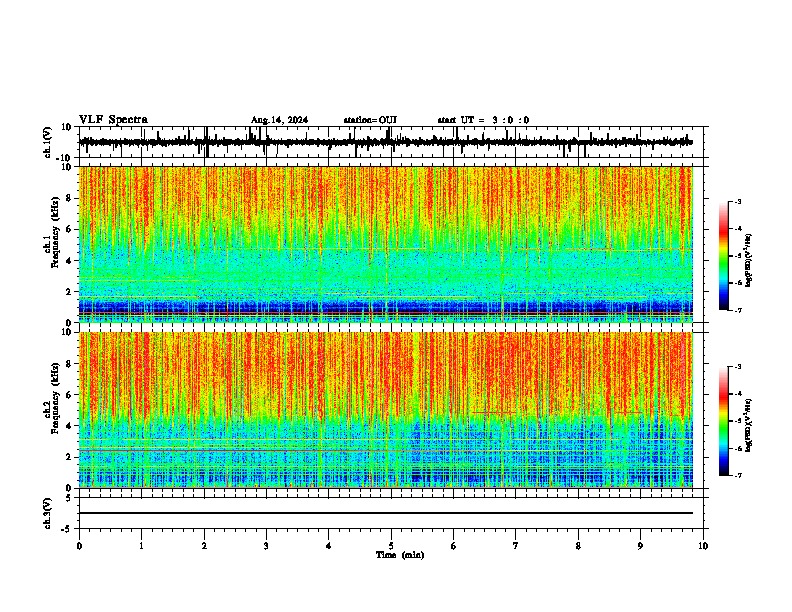Click the "-3" label on ch.1 color scale

738,201
